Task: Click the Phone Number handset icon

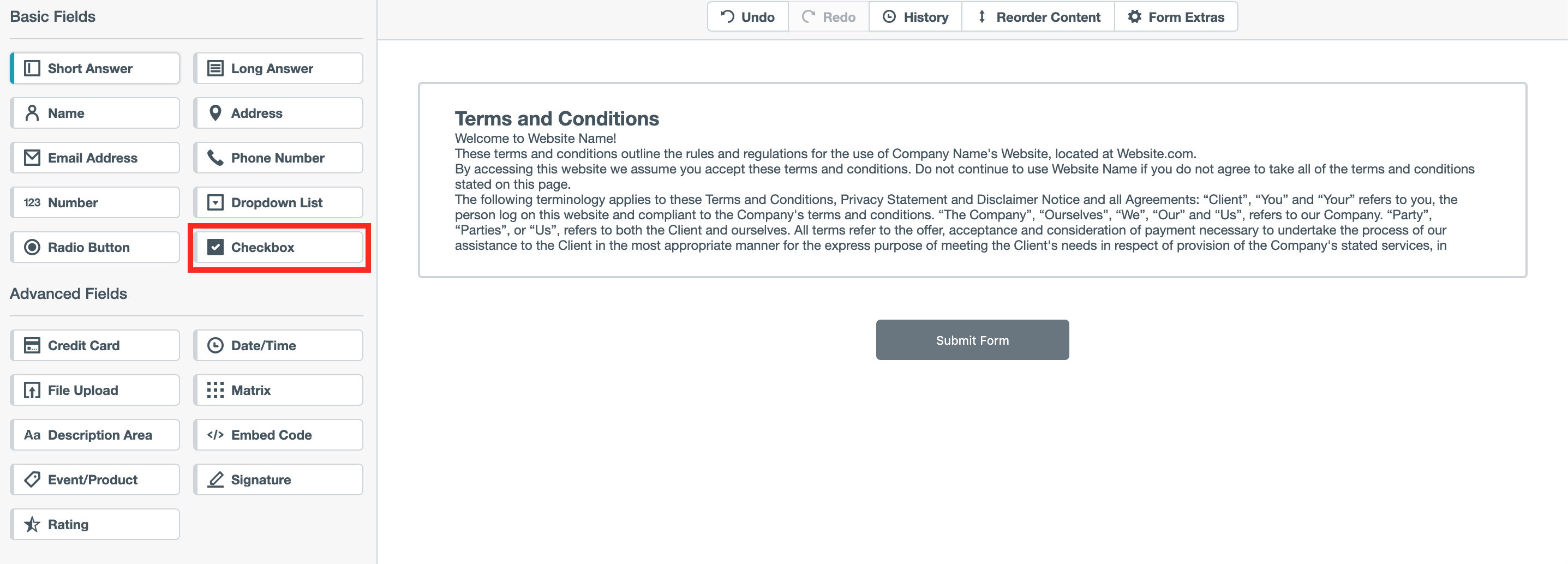Action: [x=215, y=158]
